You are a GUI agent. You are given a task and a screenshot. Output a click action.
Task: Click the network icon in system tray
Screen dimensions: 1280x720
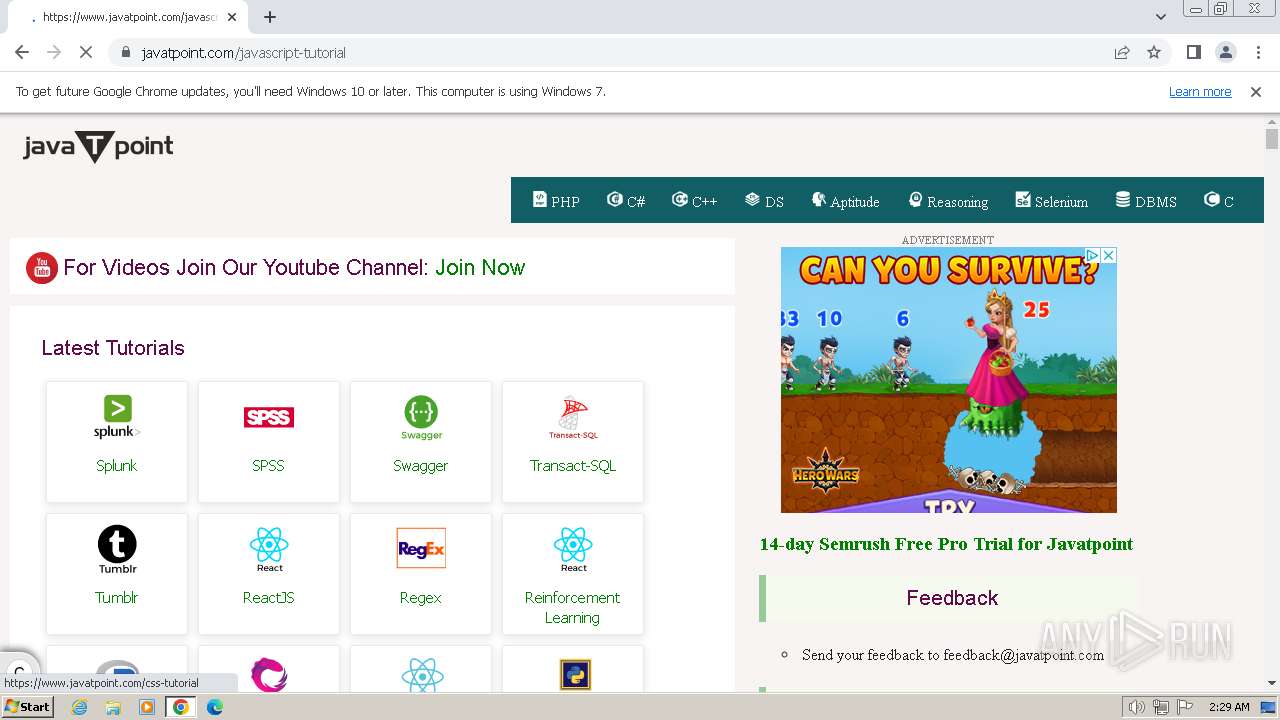pyautogui.click(x=1160, y=707)
